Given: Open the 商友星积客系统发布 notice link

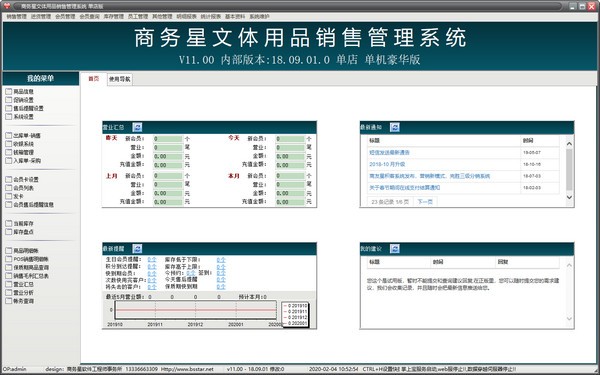Looking at the screenshot, I should coord(429,176).
